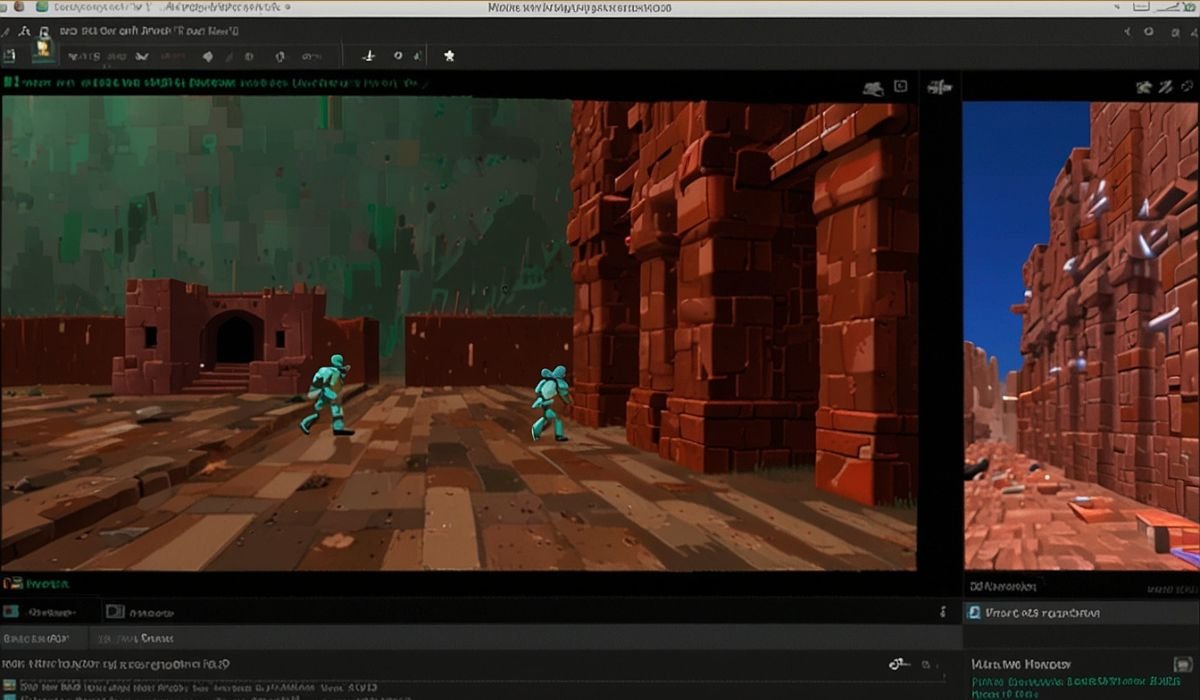Click the icon between main viewport and side preview
This screenshot has width=1200, height=700.
(x=939, y=88)
